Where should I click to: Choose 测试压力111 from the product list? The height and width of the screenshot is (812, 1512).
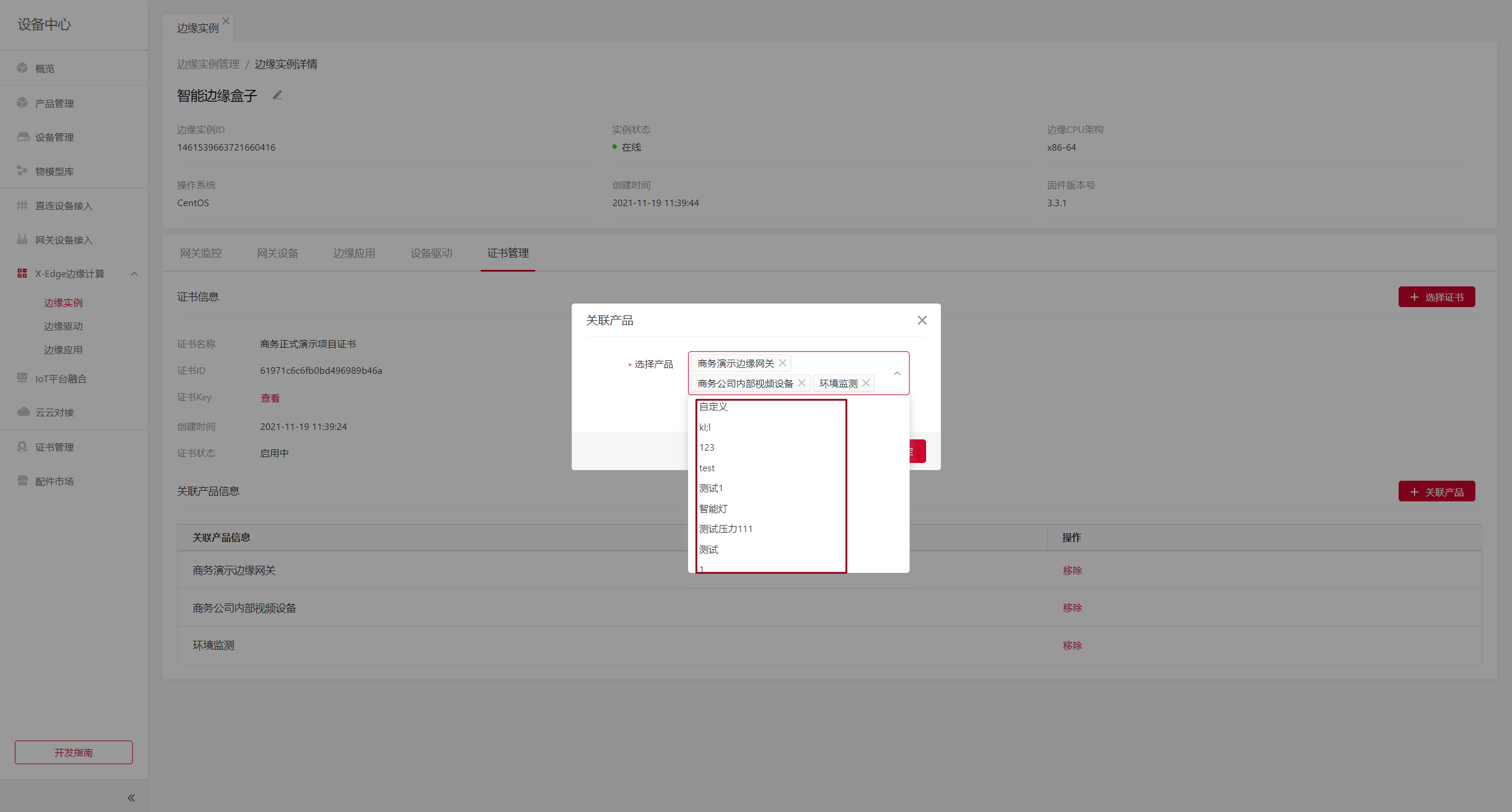point(726,529)
